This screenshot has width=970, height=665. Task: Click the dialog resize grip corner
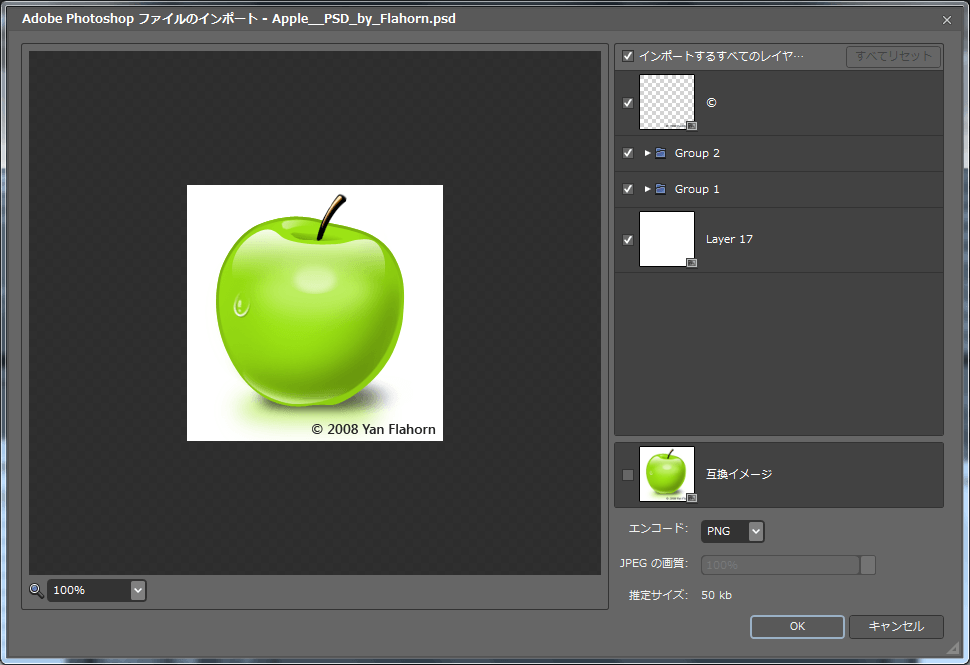tap(952, 647)
